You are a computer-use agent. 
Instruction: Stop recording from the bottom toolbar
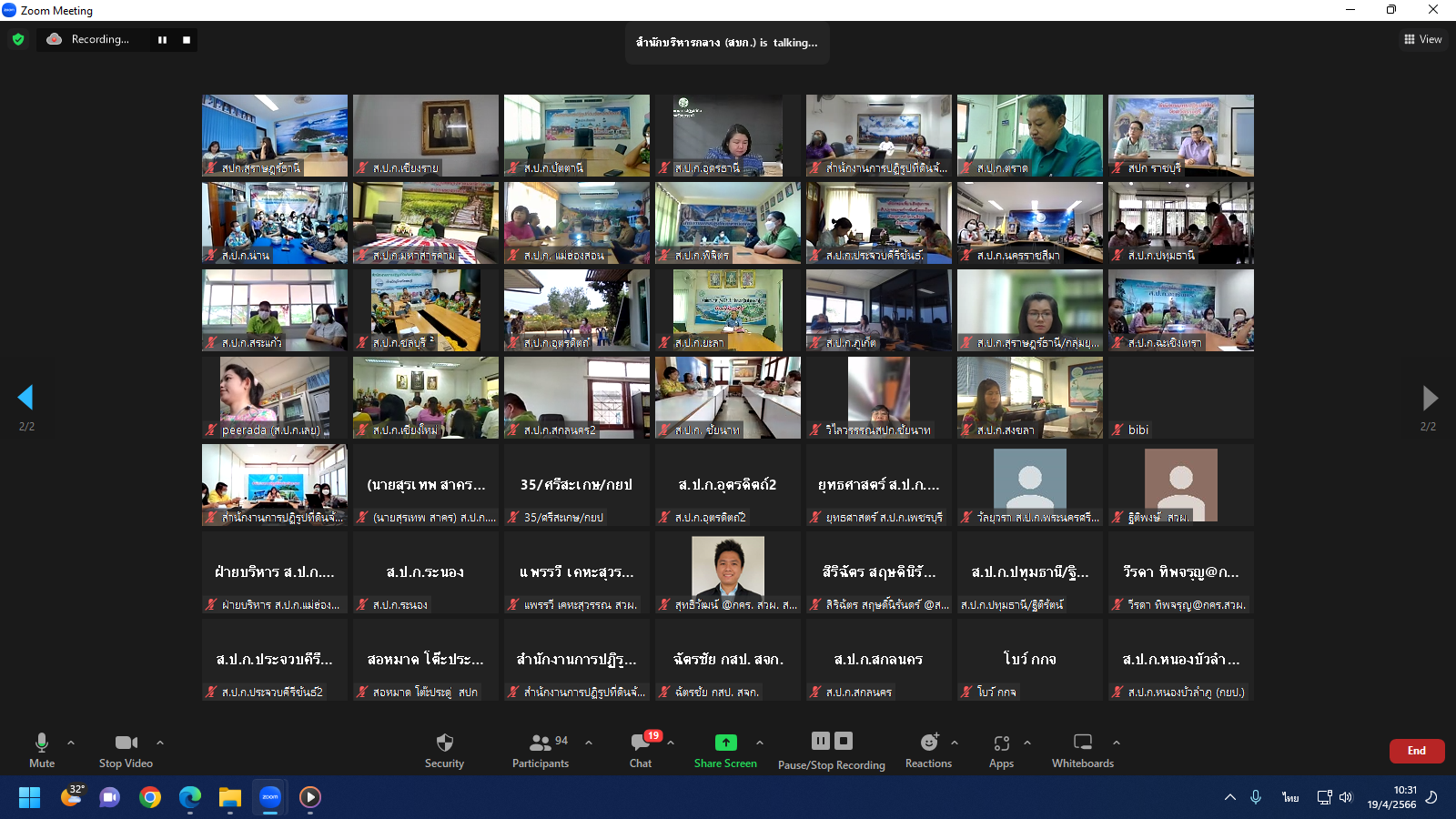pyautogui.click(x=844, y=741)
